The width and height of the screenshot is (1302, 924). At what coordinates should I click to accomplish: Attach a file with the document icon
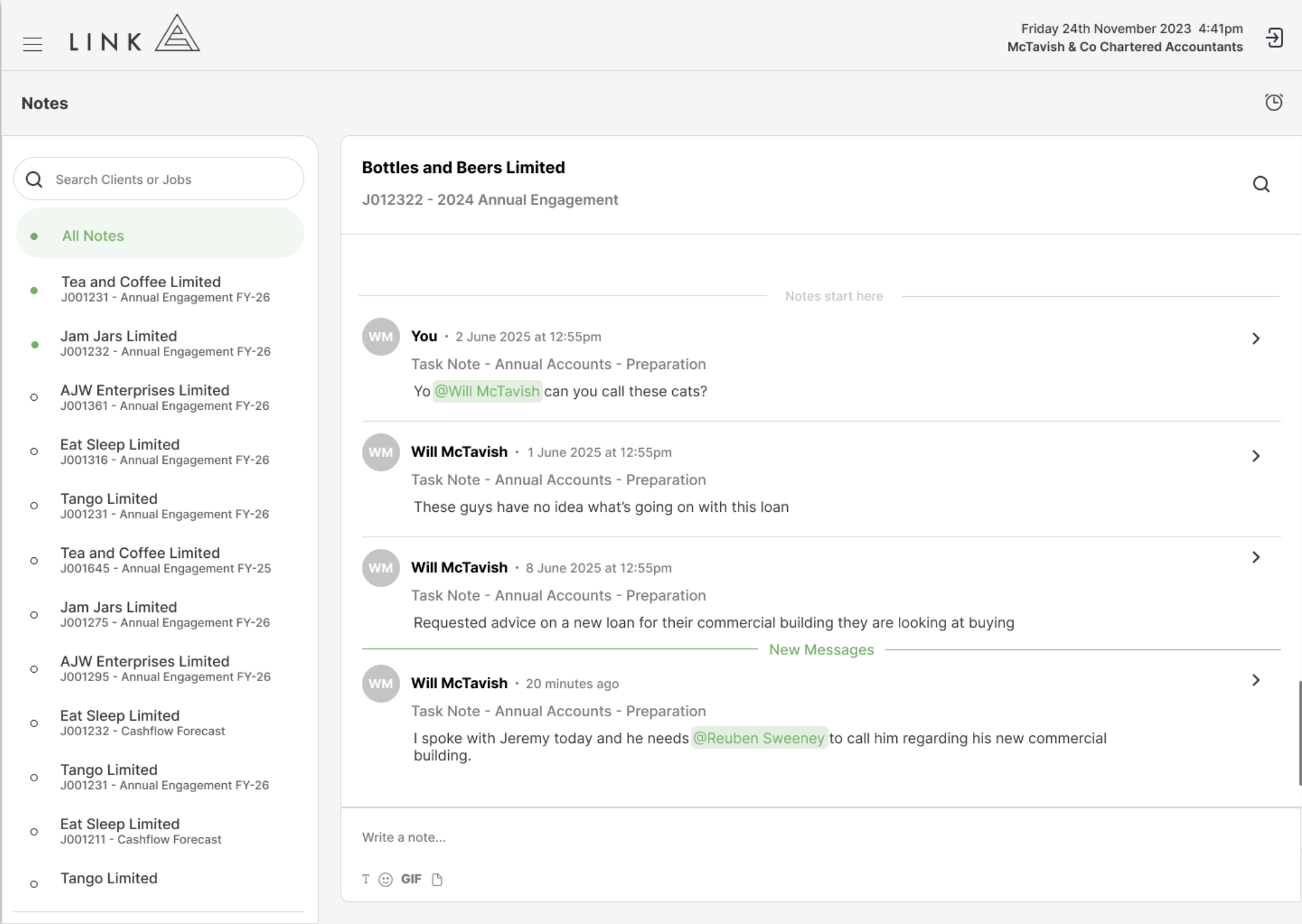pyautogui.click(x=437, y=880)
